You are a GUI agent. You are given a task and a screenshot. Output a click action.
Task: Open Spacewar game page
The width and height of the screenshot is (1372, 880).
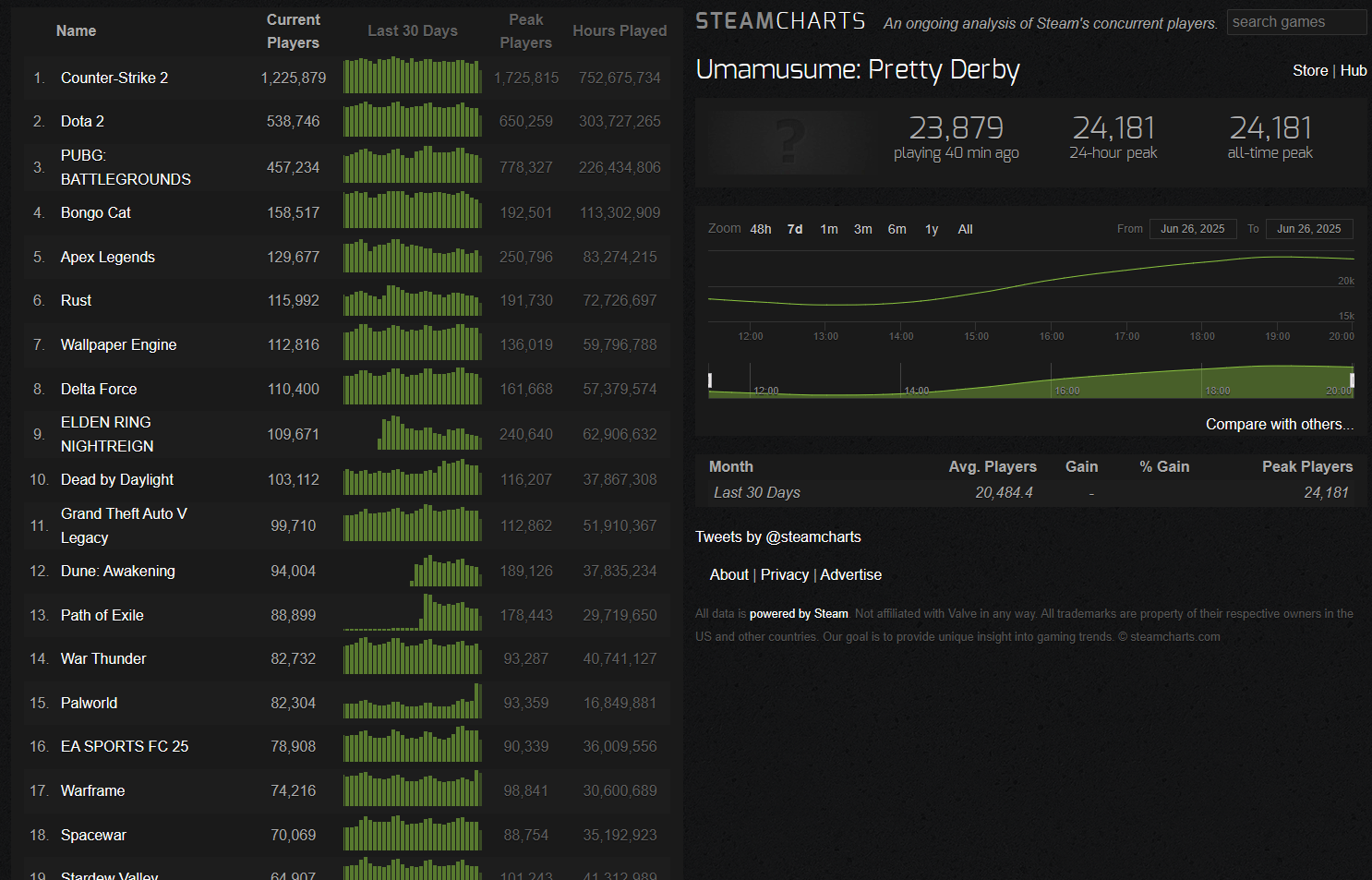point(93,836)
